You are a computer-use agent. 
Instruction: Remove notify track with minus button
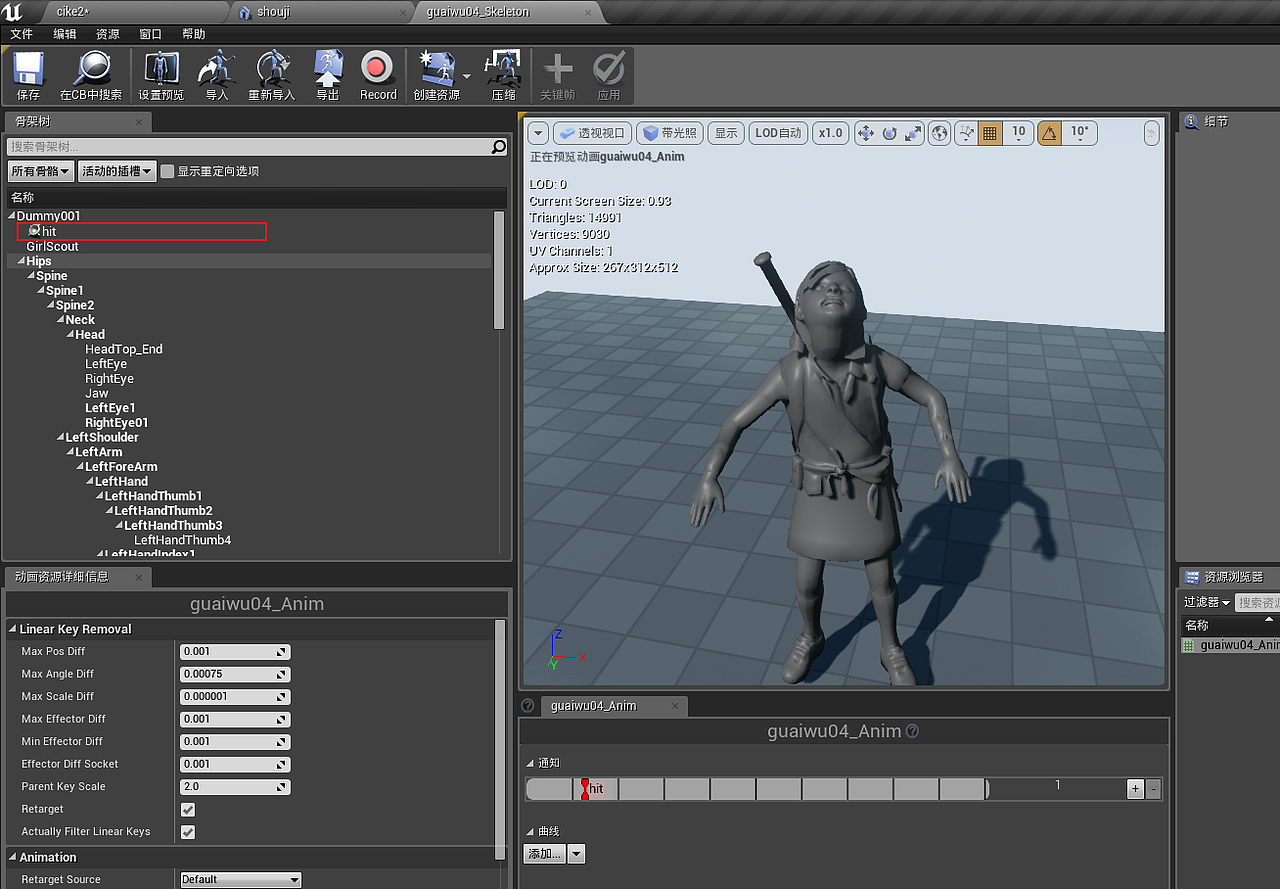pos(1153,789)
